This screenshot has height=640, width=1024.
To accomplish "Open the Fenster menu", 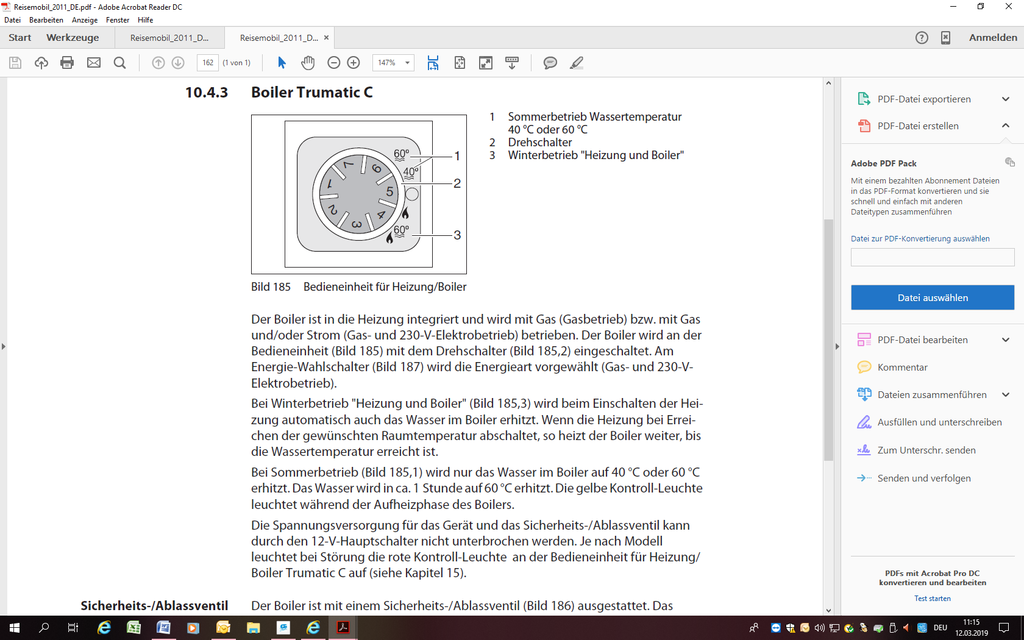I will (118, 20).
